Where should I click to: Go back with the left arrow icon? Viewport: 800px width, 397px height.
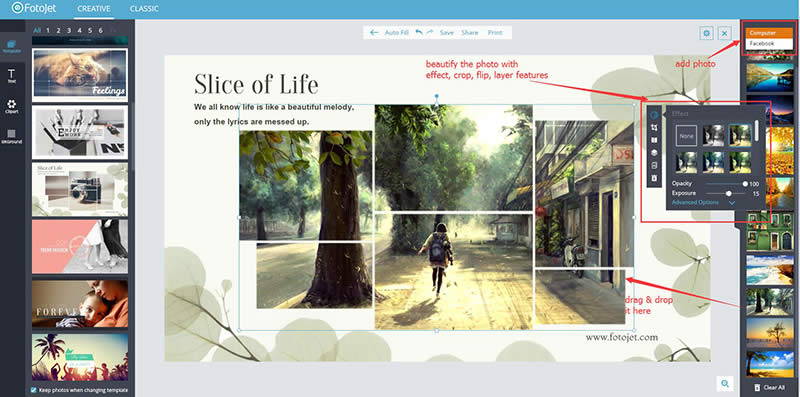(374, 33)
